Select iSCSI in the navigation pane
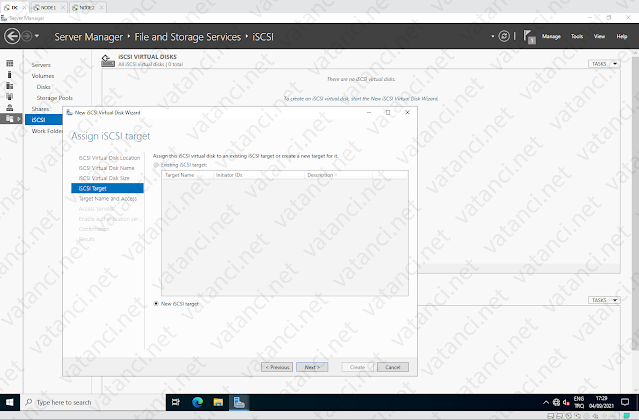Viewport: 639px width, 420px height. coord(44,119)
